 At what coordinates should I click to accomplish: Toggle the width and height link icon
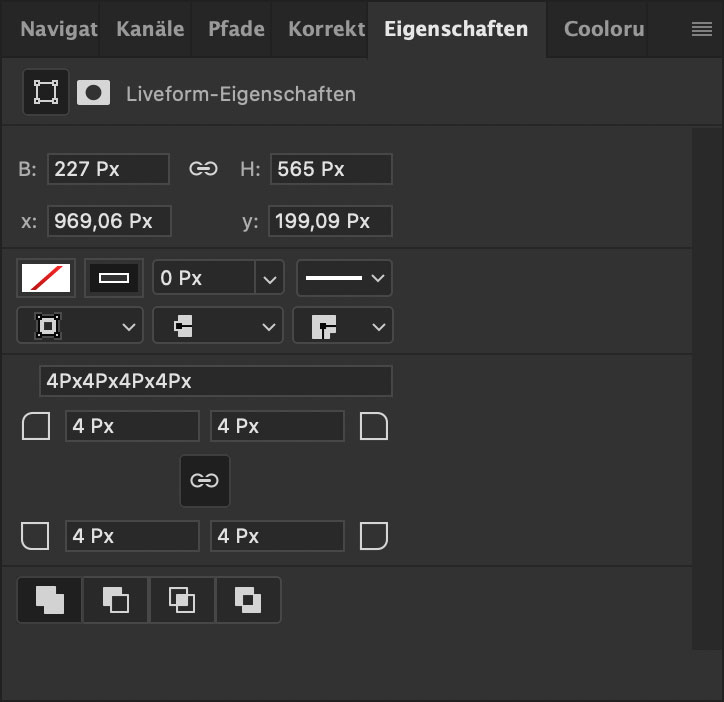203,169
